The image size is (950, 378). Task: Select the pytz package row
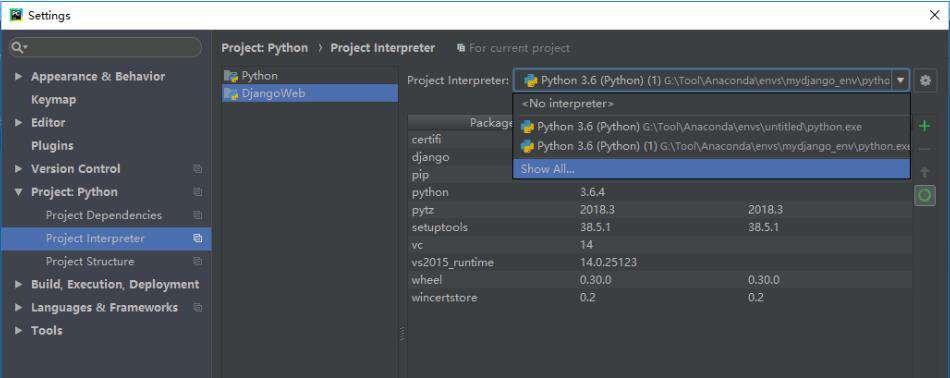click(660, 210)
